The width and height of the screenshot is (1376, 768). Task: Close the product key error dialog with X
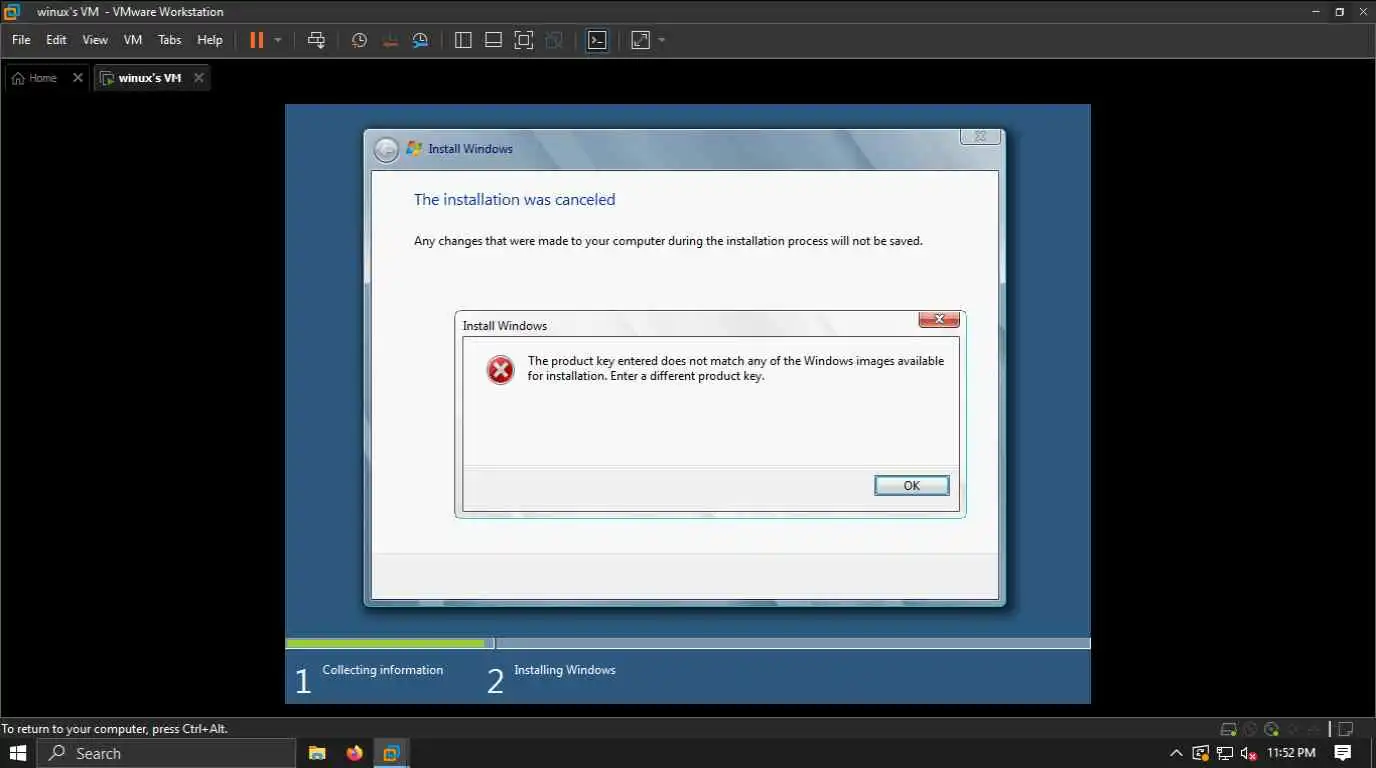939,319
